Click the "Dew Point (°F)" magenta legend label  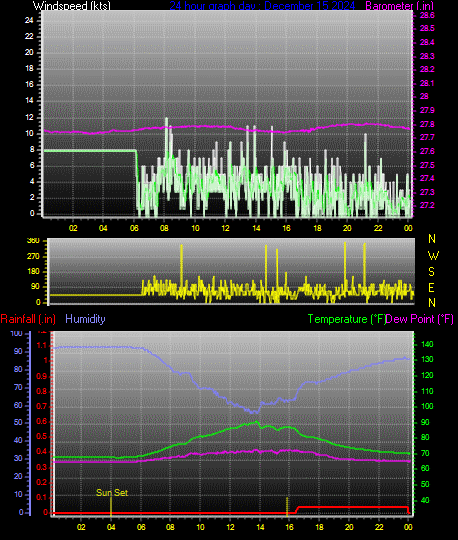[419, 319]
